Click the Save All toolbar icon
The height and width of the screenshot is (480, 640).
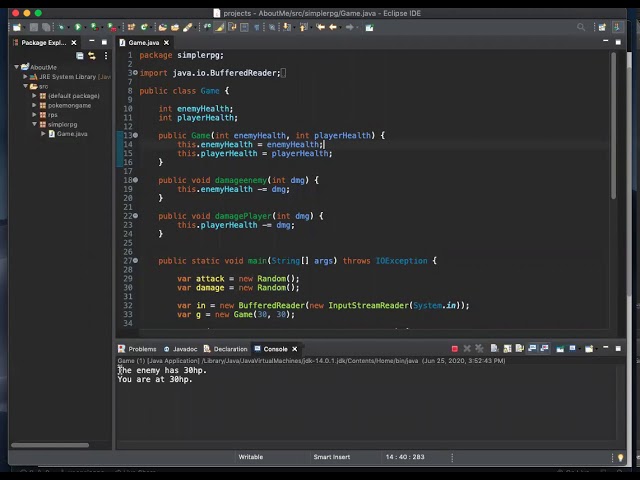46,27
